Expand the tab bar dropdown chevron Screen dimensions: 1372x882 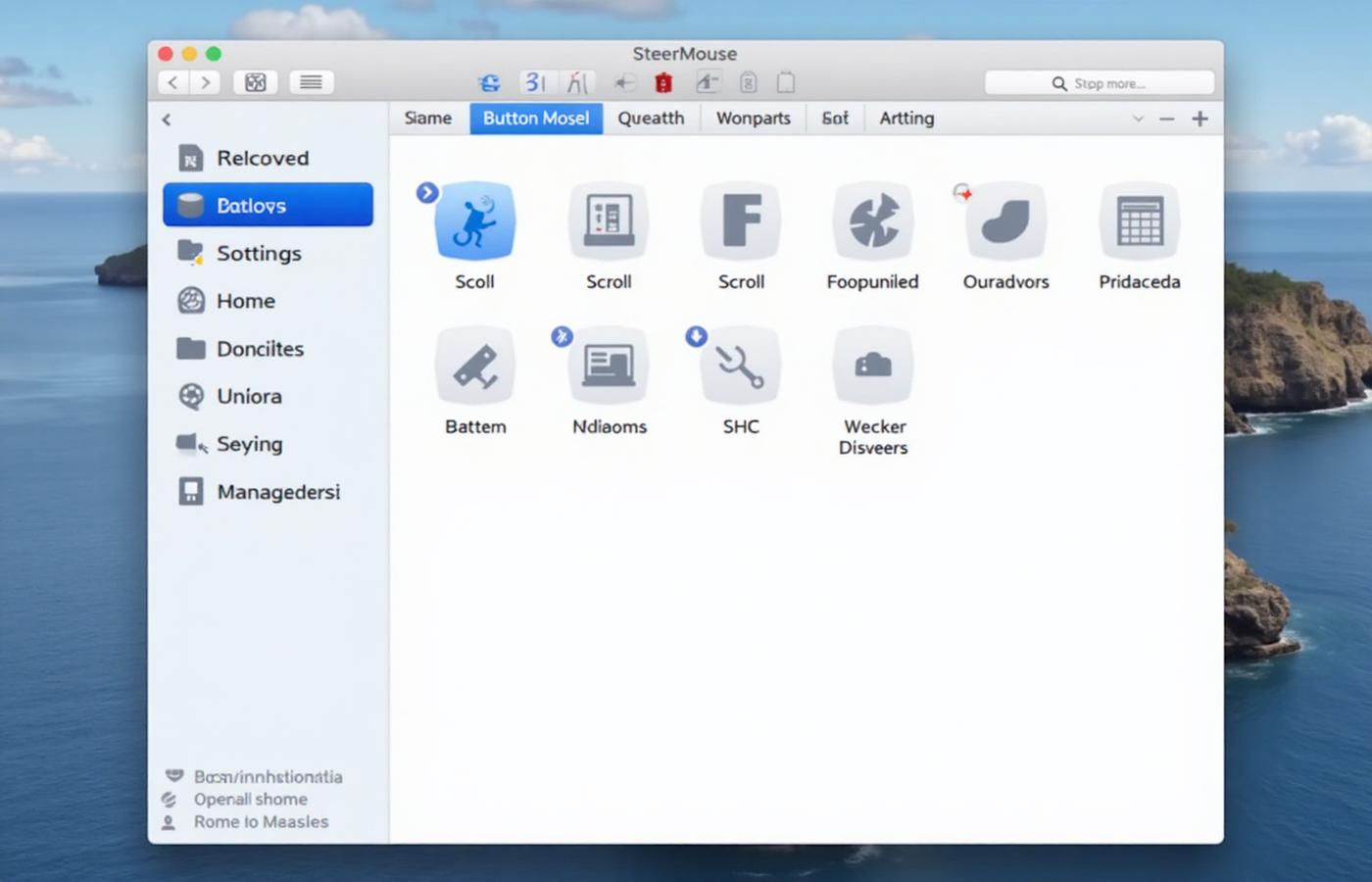1138,119
